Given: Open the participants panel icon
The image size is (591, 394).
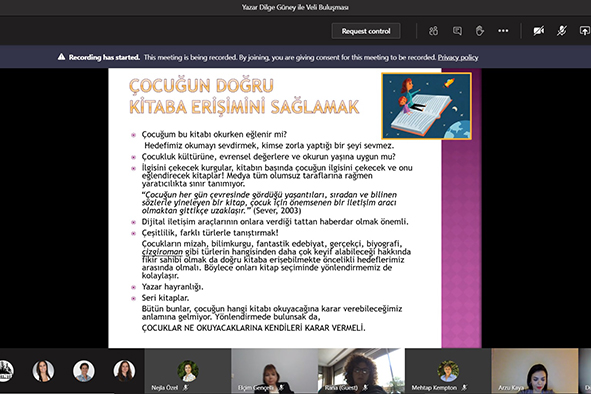Looking at the screenshot, I should click(x=433, y=31).
